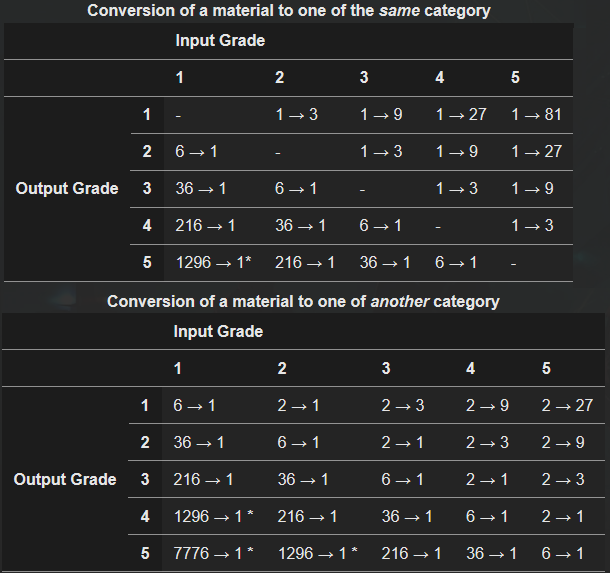This screenshot has height=573, width=610.
Task: Select the 2 → 1 cell in the bottom output grade 4 row
Action: 563,517
